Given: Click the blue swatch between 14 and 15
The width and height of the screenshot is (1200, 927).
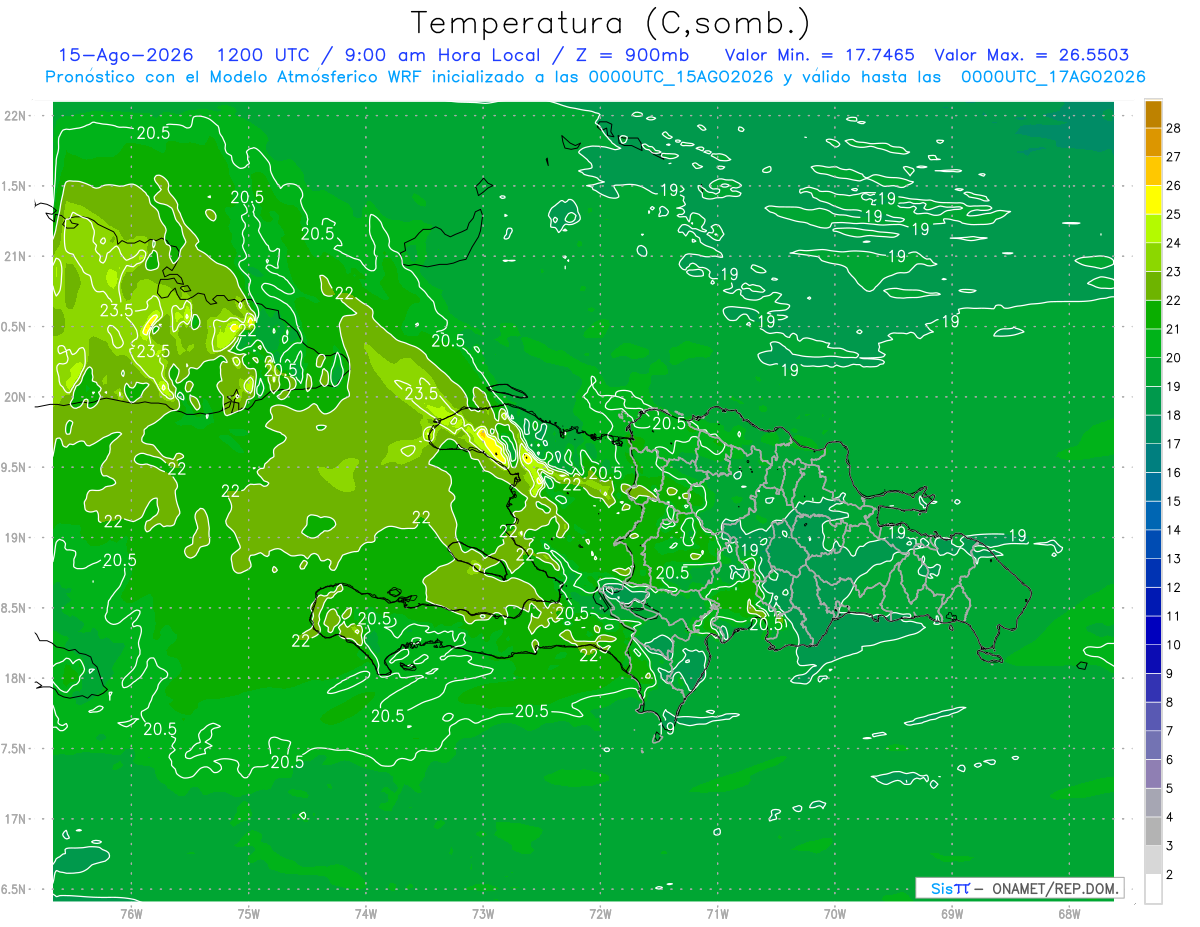Looking at the screenshot, I should tap(1153, 516).
